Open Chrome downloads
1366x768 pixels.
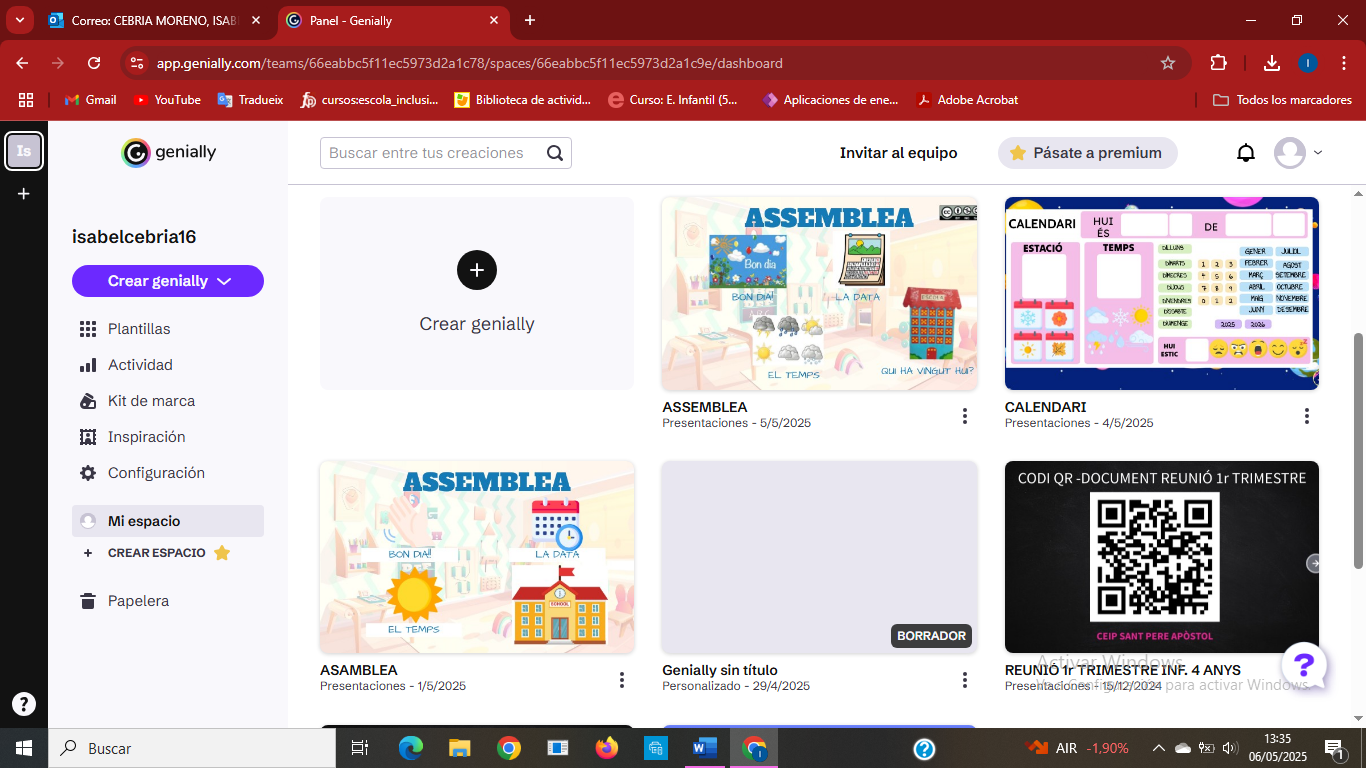pyautogui.click(x=1272, y=63)
